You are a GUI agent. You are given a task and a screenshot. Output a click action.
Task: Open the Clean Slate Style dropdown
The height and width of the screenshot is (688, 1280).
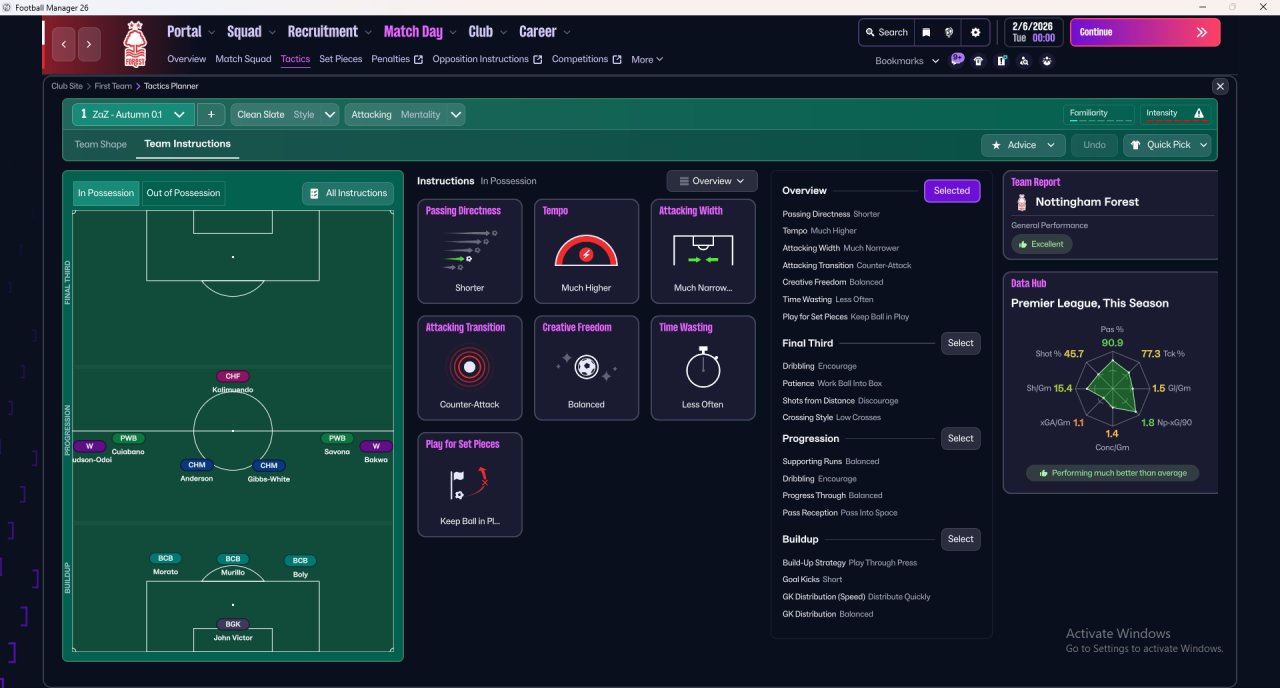285,114
